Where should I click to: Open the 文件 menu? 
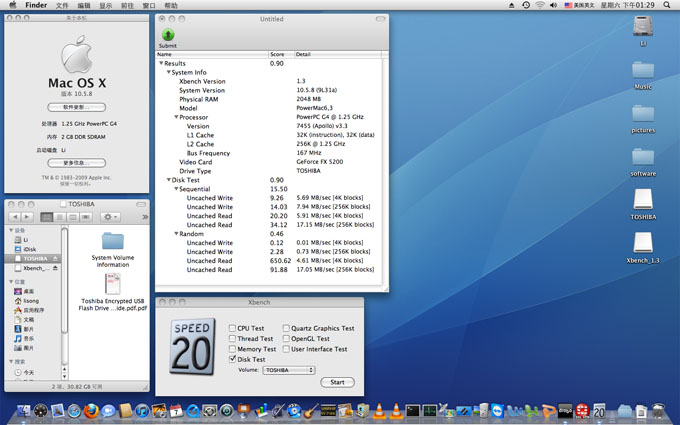62,5
